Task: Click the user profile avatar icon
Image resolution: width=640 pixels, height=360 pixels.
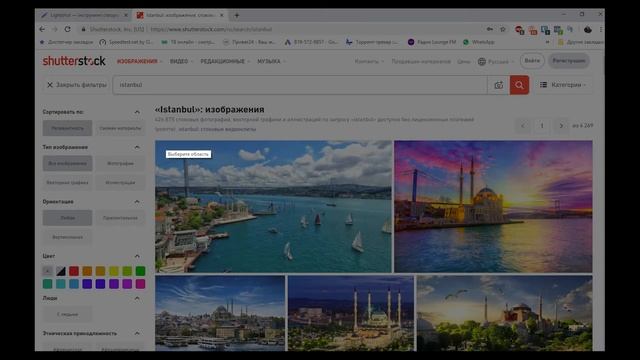Action: point(588,29)
